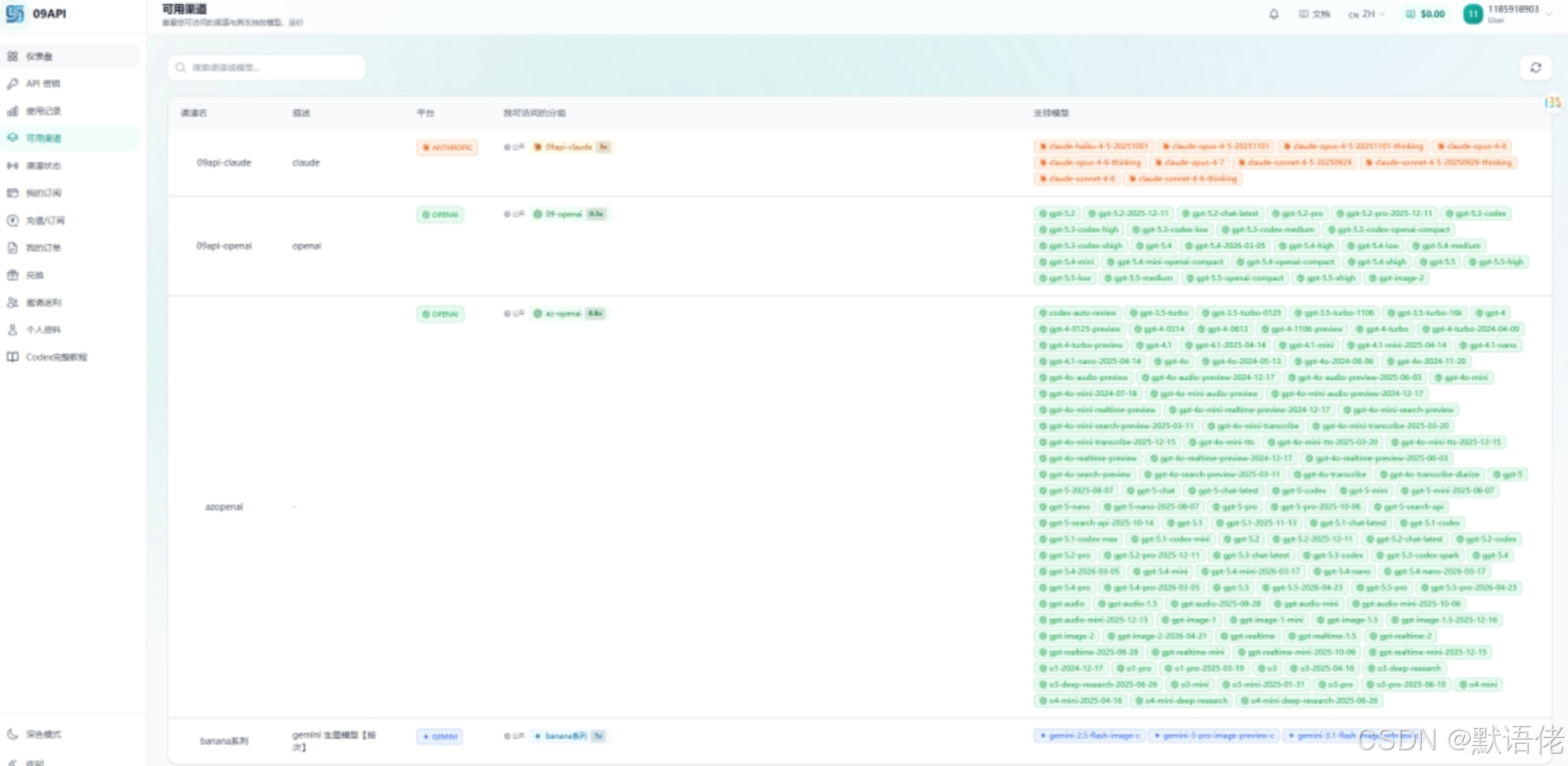The width and height of the screenshot is (1568, 766).
Task: Click the book icon beside Codex tutorial
Action: click(12, 357)
